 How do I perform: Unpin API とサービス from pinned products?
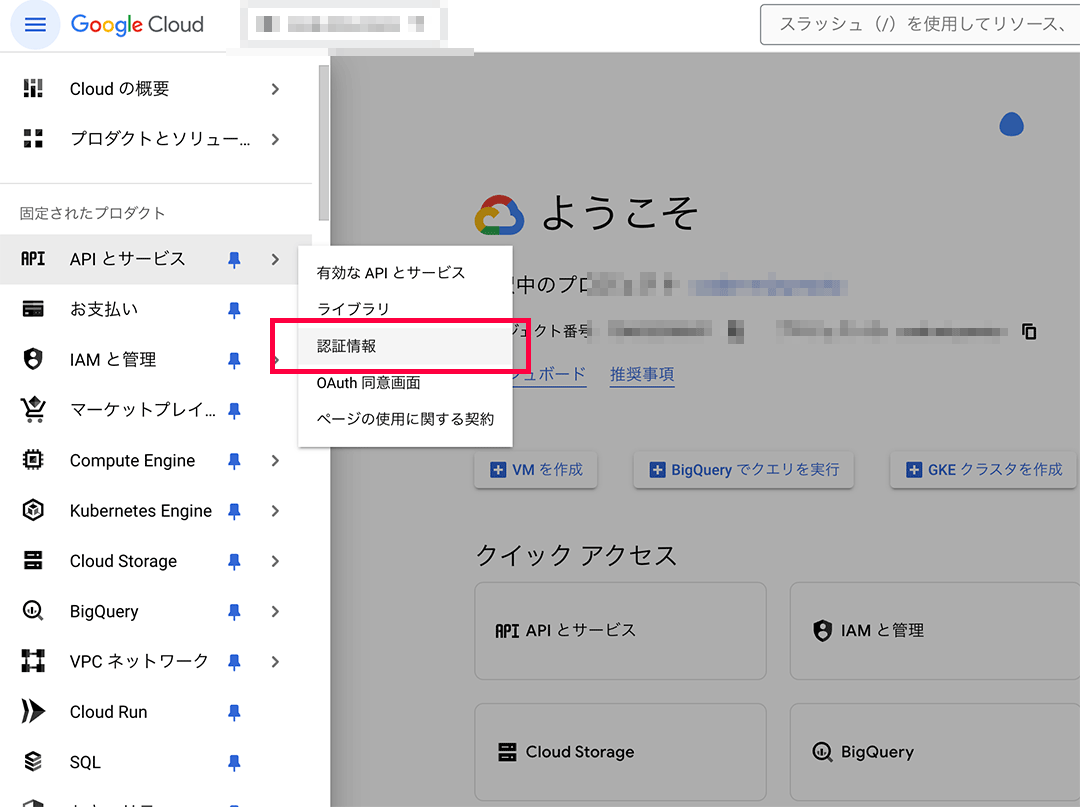pyautogui.click(x=234, y=260)
